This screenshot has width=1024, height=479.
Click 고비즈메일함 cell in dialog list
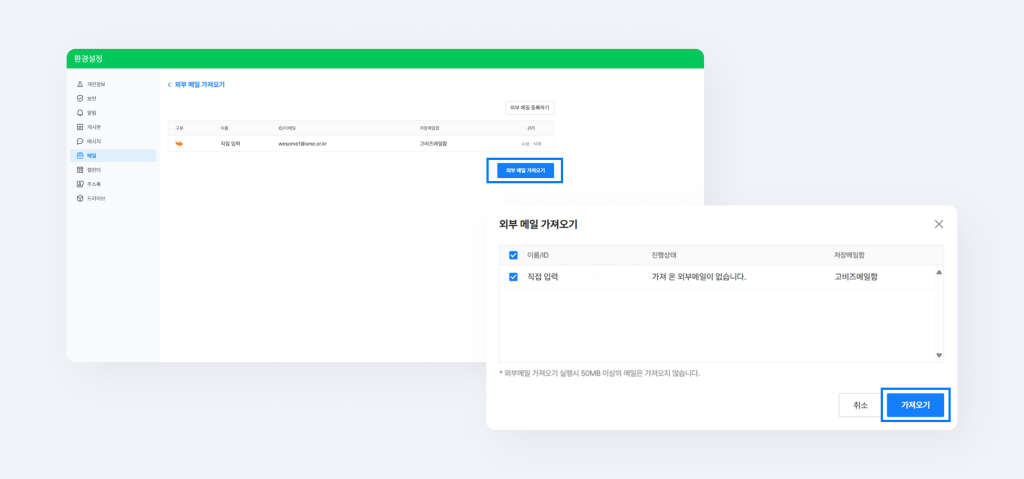(x=856, y=277)
